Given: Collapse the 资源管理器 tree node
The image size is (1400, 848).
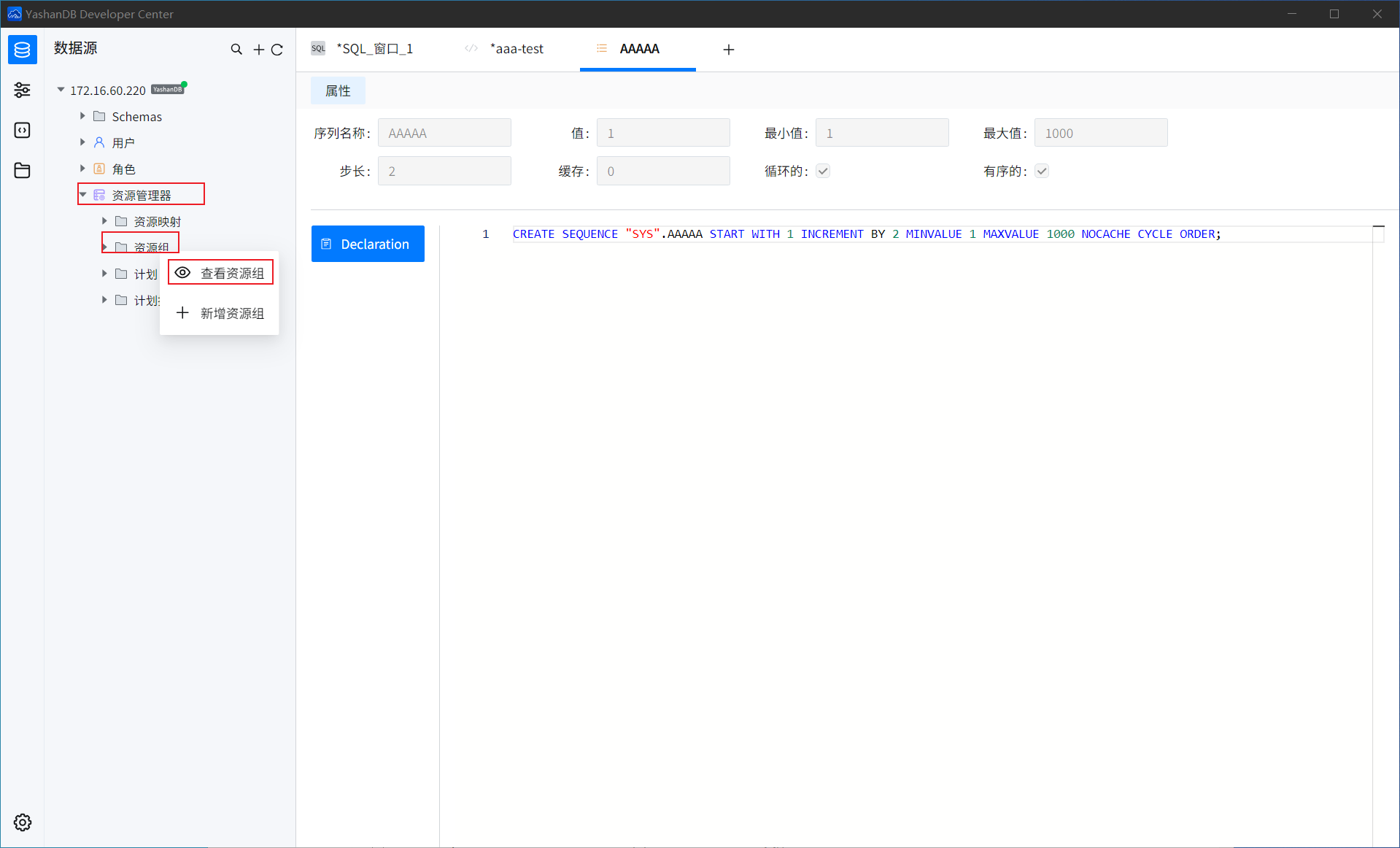Looking at the screenshot, I should (82, 195).
